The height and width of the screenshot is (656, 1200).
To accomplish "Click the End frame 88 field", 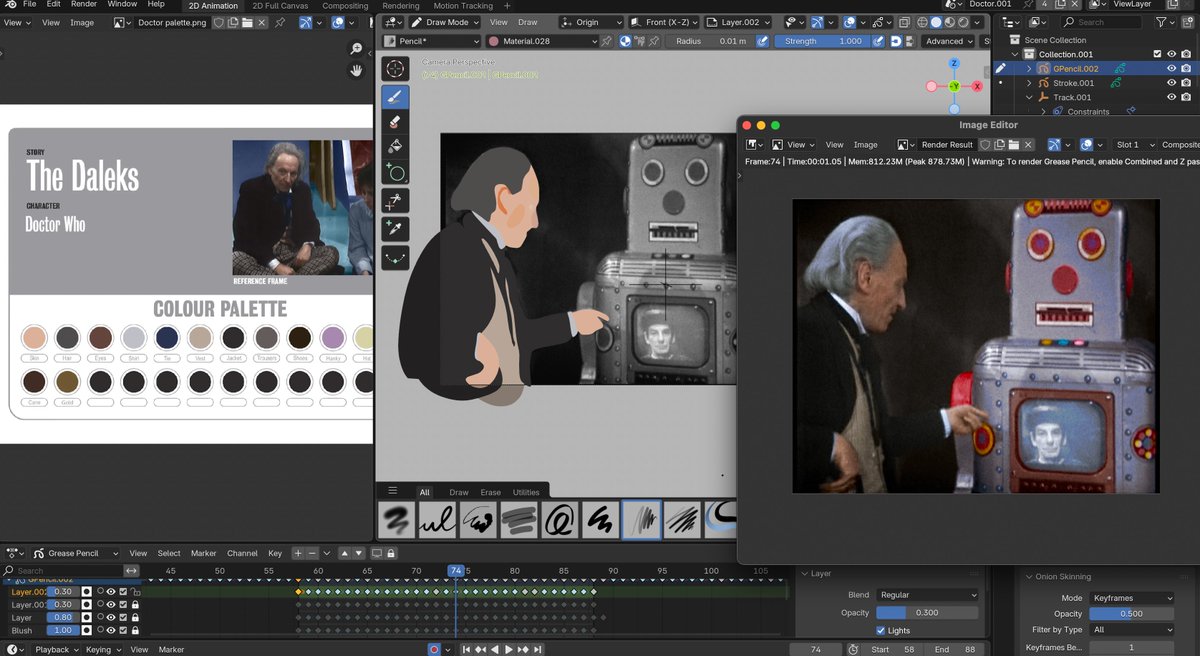I will pyautogui.click(x=952, y=650).
